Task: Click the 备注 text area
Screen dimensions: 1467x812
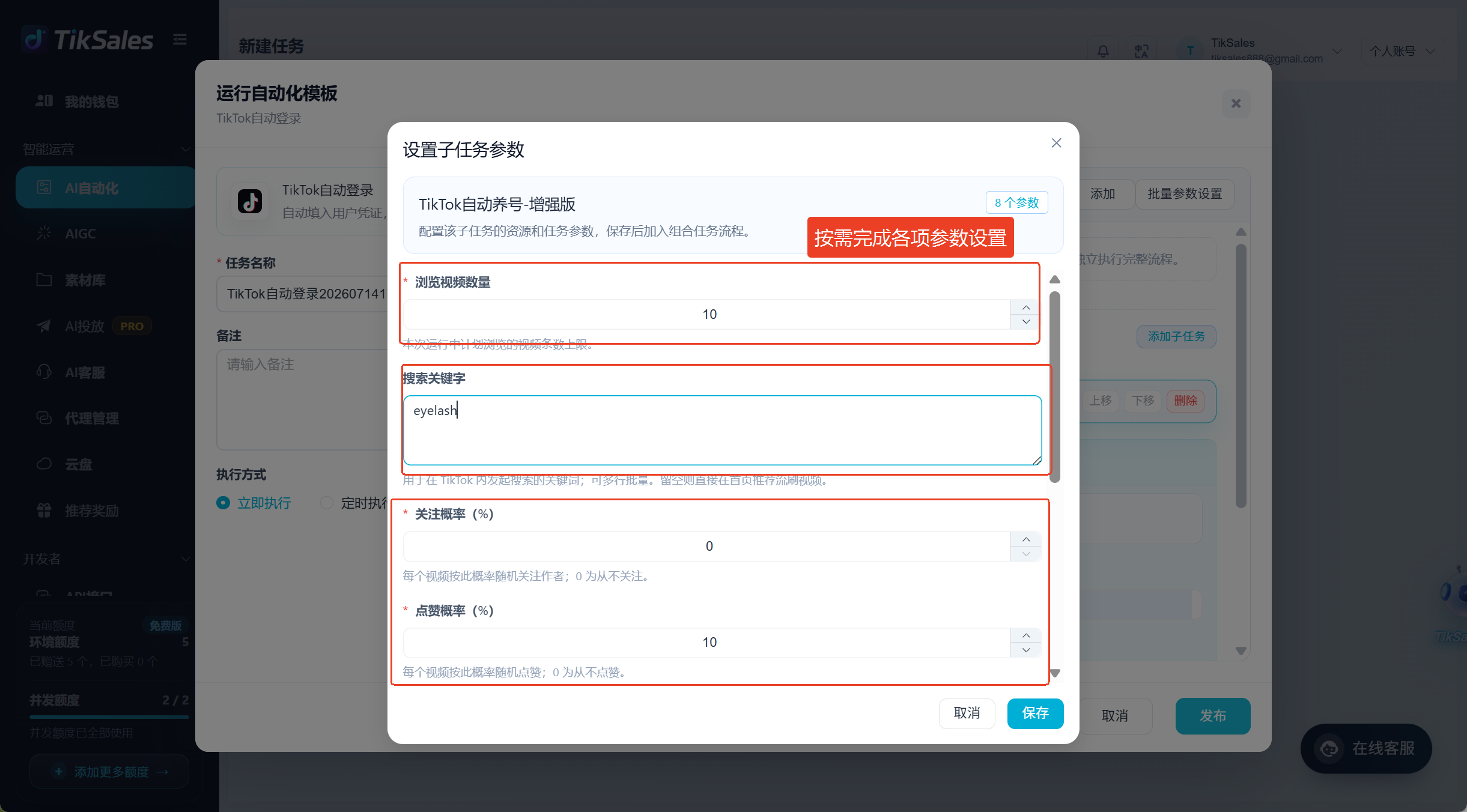Action: coord(303,399)
